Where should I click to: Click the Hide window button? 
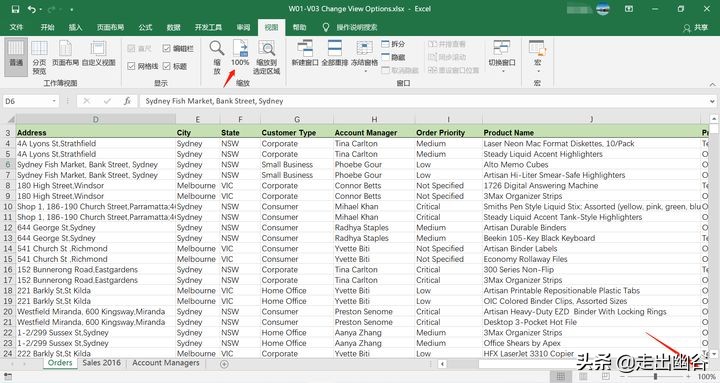393,57
